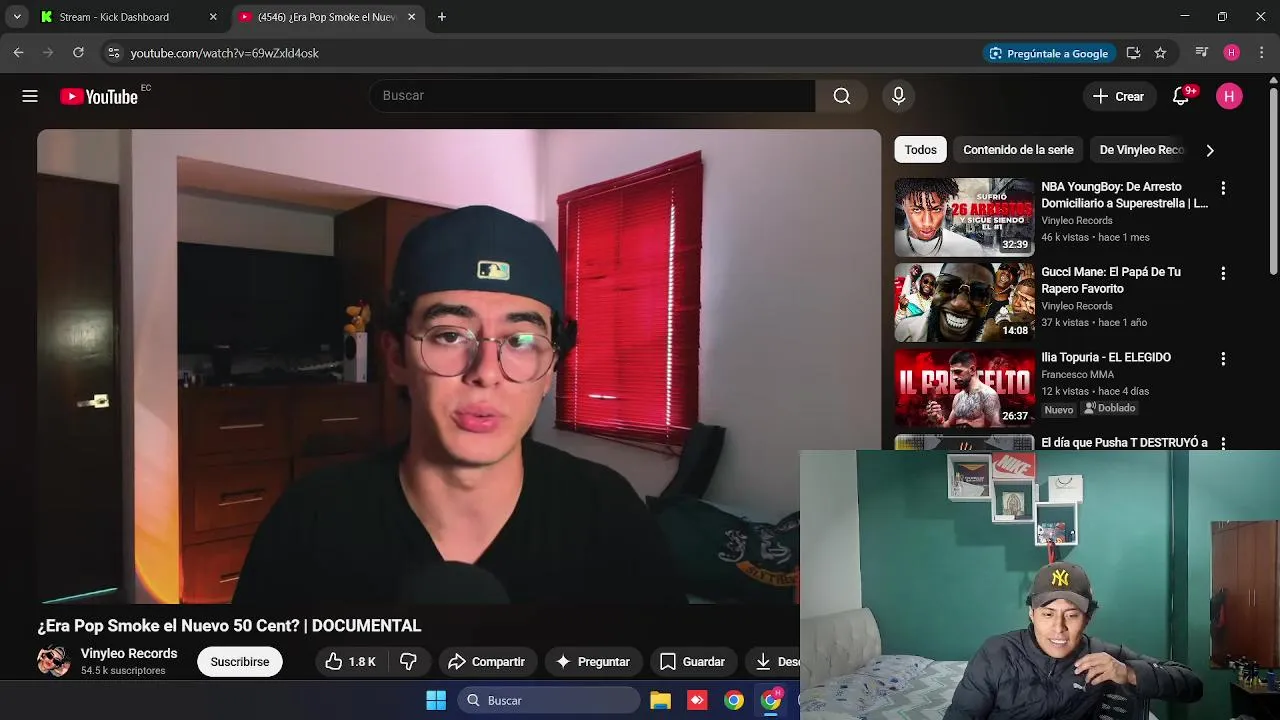Image resolution: width=1280 pixels, height=720 pixels.
Task: Click Gucci Mane video thumbnail
Action: click(964, 302)
